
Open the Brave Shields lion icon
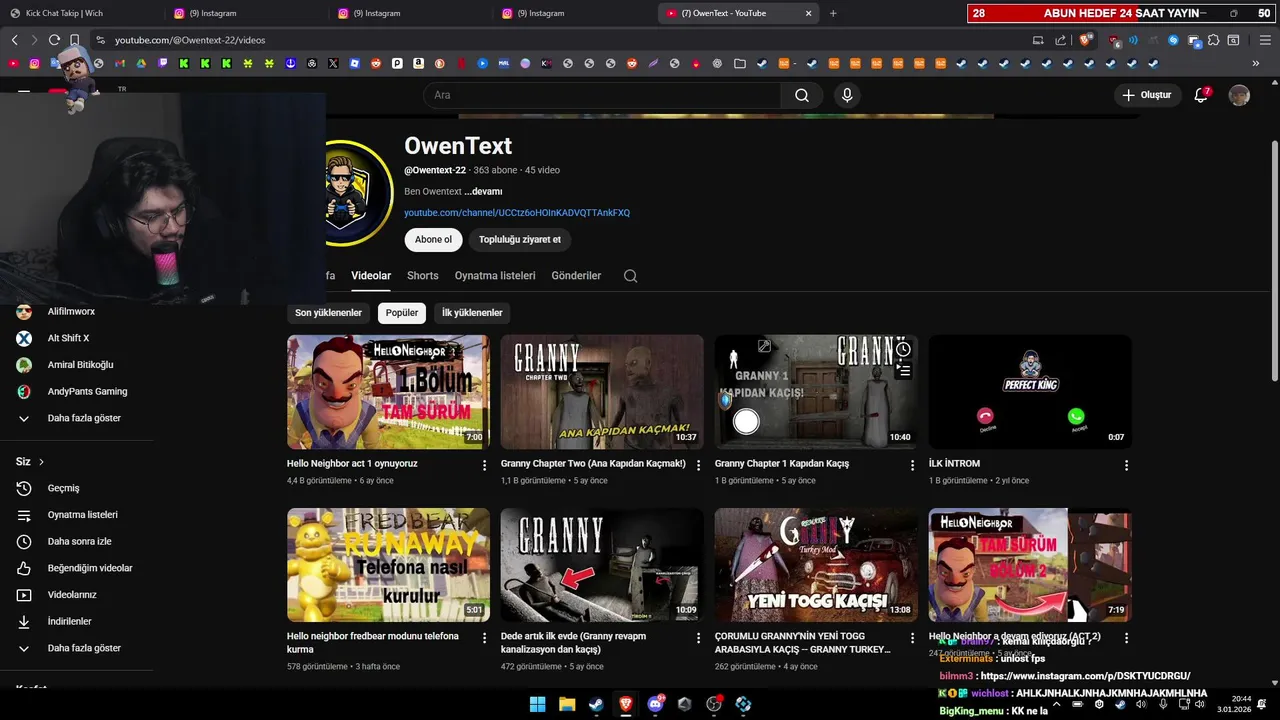click(1086, 40)
